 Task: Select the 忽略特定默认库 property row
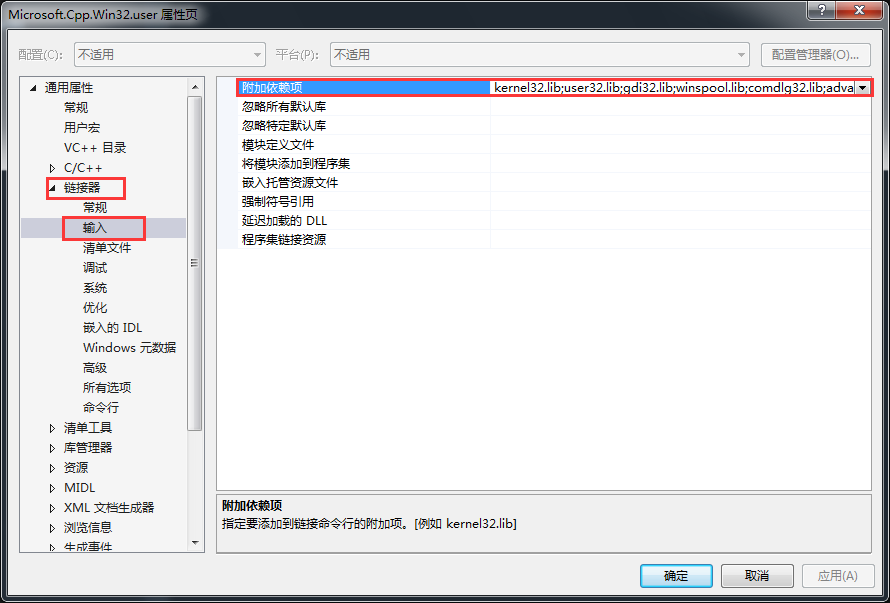pos(553,125)
